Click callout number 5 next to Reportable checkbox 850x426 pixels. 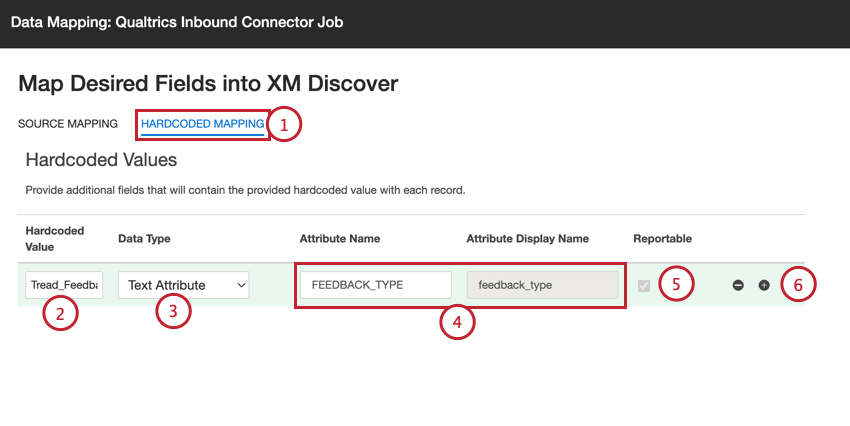(x=676, y=284)
